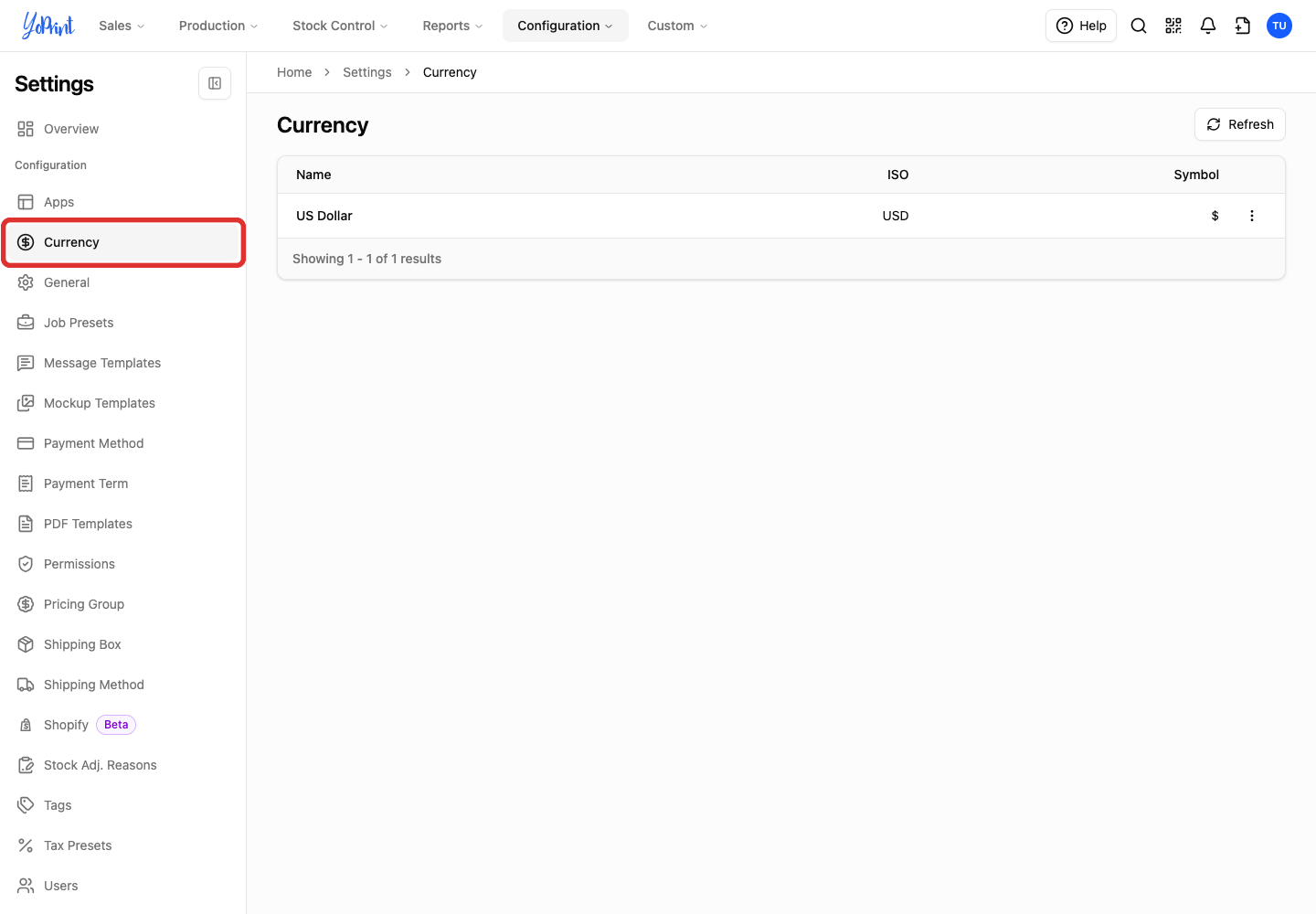
Task: Go to Home breadcrumb link
Action: (x=294, y=72)
